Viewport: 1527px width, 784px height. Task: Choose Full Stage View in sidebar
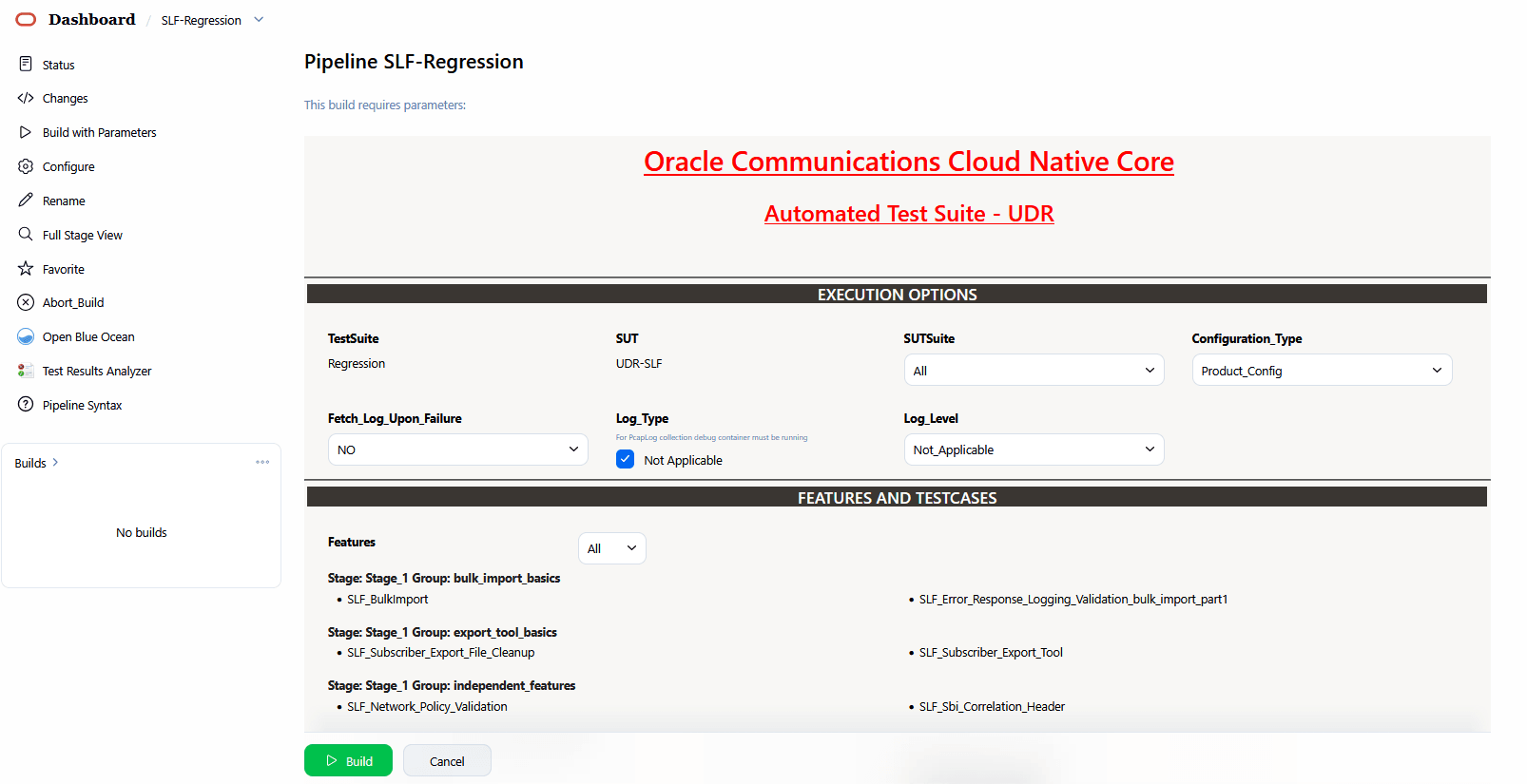click(82, 236)
